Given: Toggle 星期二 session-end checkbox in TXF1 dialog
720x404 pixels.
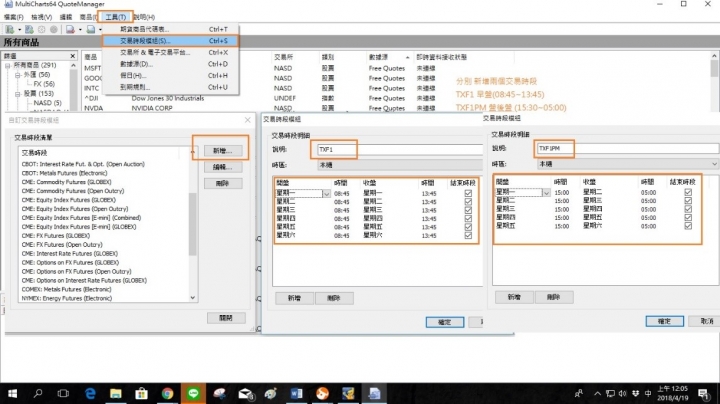Looking at the screenshot, I should coord(468,202).
